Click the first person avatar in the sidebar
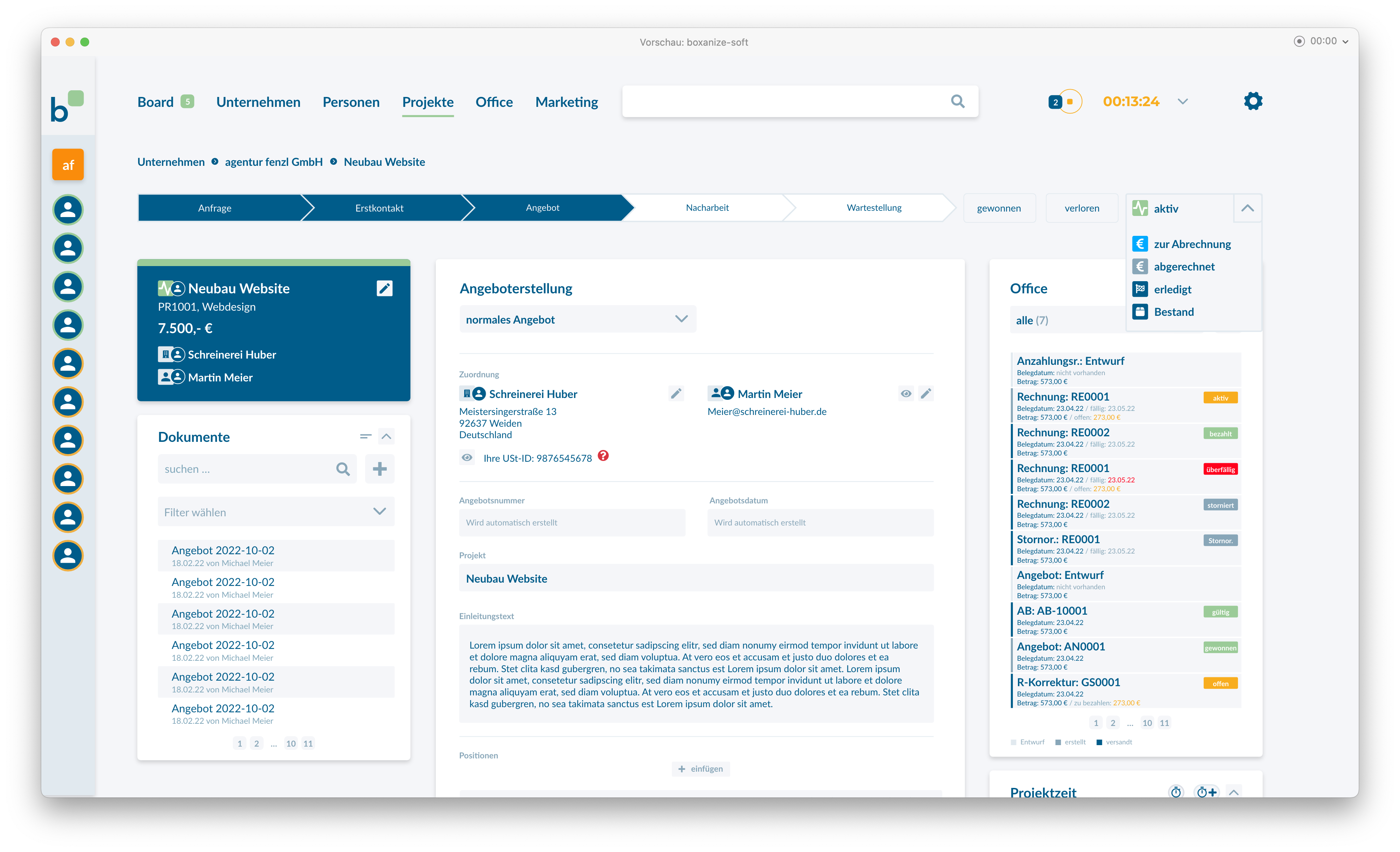The image size is (1400, 852). 68,210
